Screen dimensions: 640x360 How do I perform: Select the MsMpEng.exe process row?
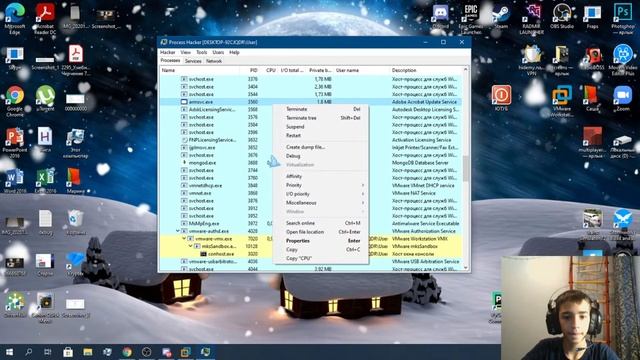pyautogui.click(x=311, y=224)
